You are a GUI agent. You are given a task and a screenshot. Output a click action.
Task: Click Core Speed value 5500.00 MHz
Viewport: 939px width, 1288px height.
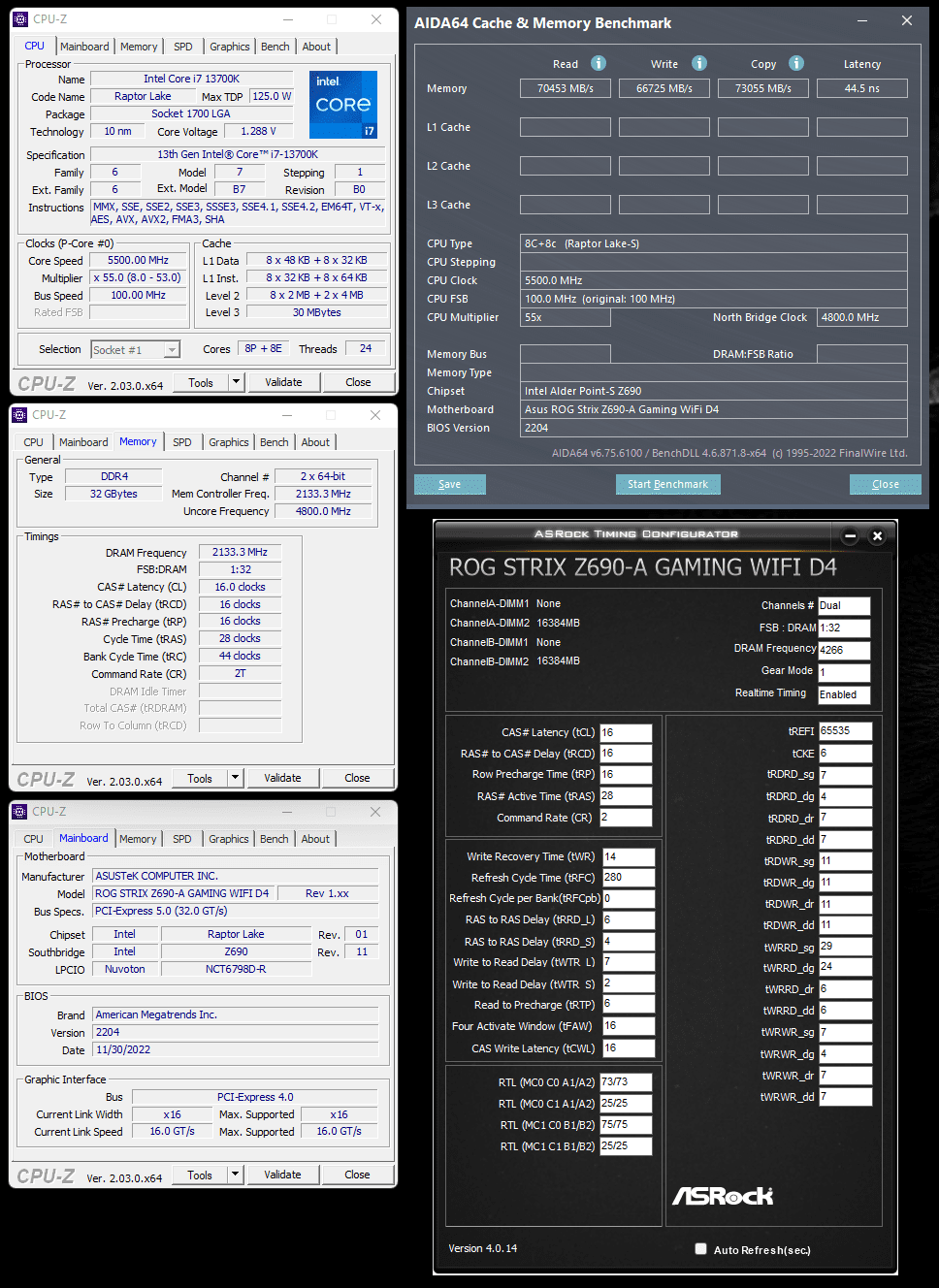tap(139, 261)
